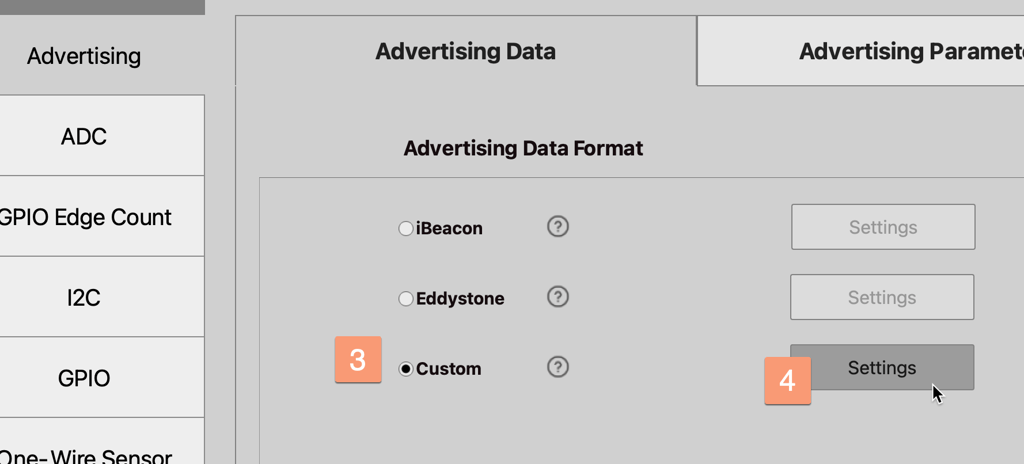Select the Custom radio option
This screenshot has height=464, width=1024.
406,369
